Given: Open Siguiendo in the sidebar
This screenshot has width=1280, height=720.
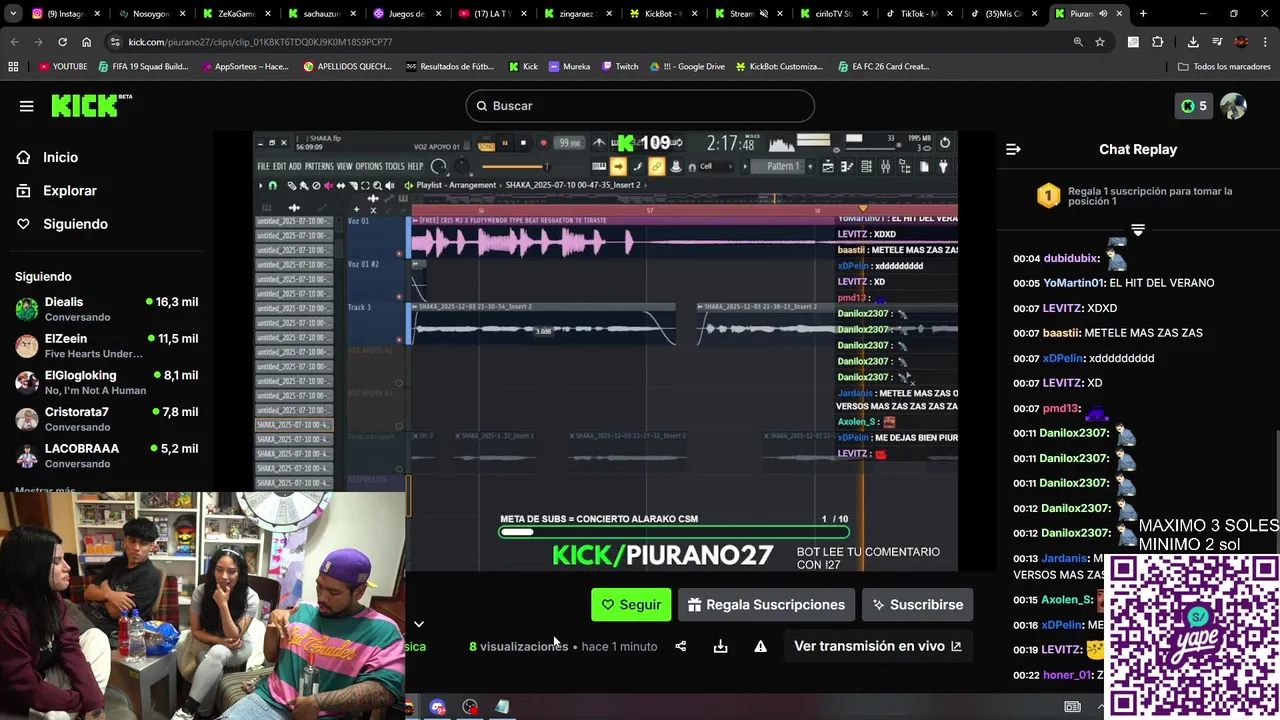Looking at the screenshot, I should [x=75, y=224].
